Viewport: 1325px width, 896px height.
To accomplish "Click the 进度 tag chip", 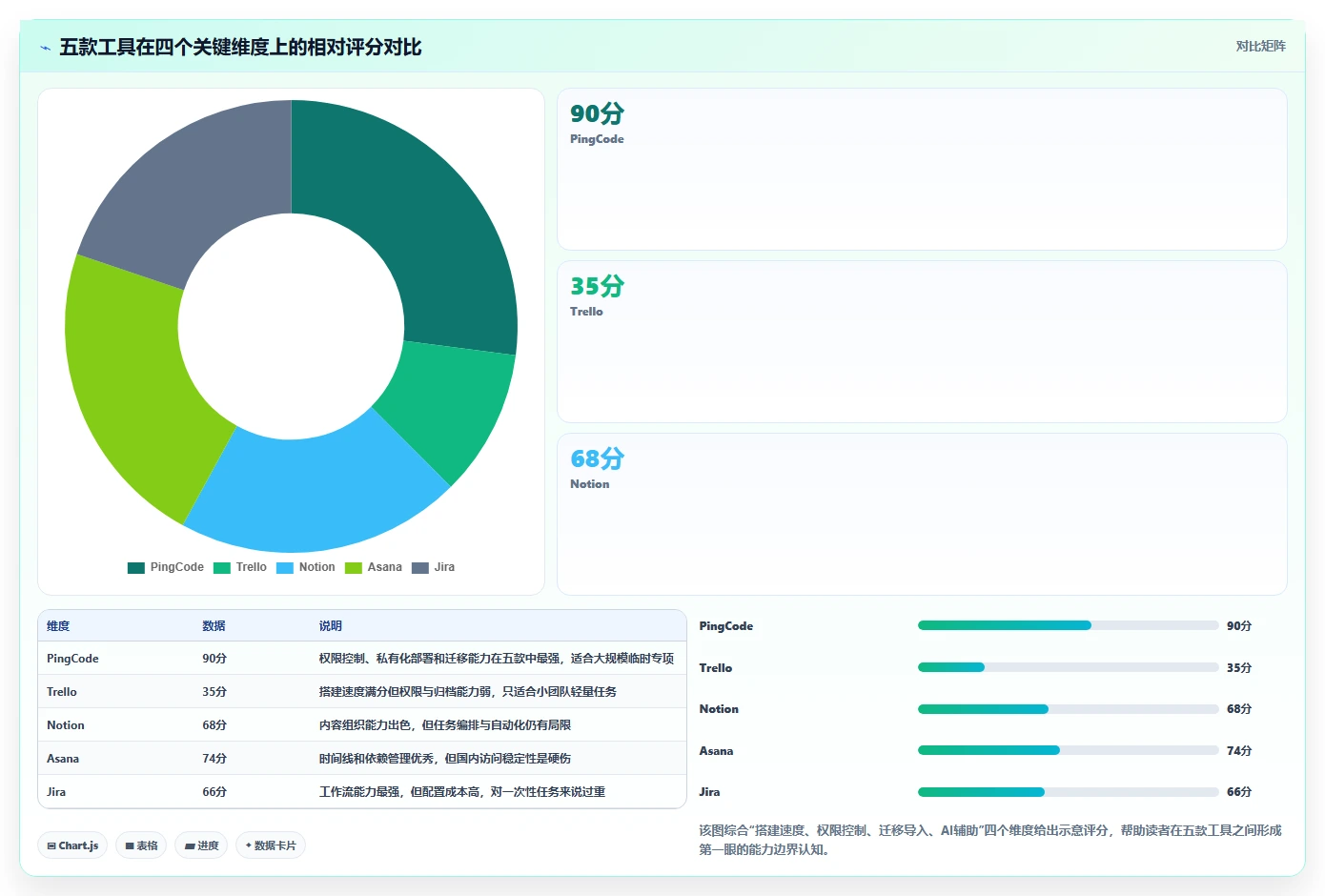I will click(x=201, y=845).
